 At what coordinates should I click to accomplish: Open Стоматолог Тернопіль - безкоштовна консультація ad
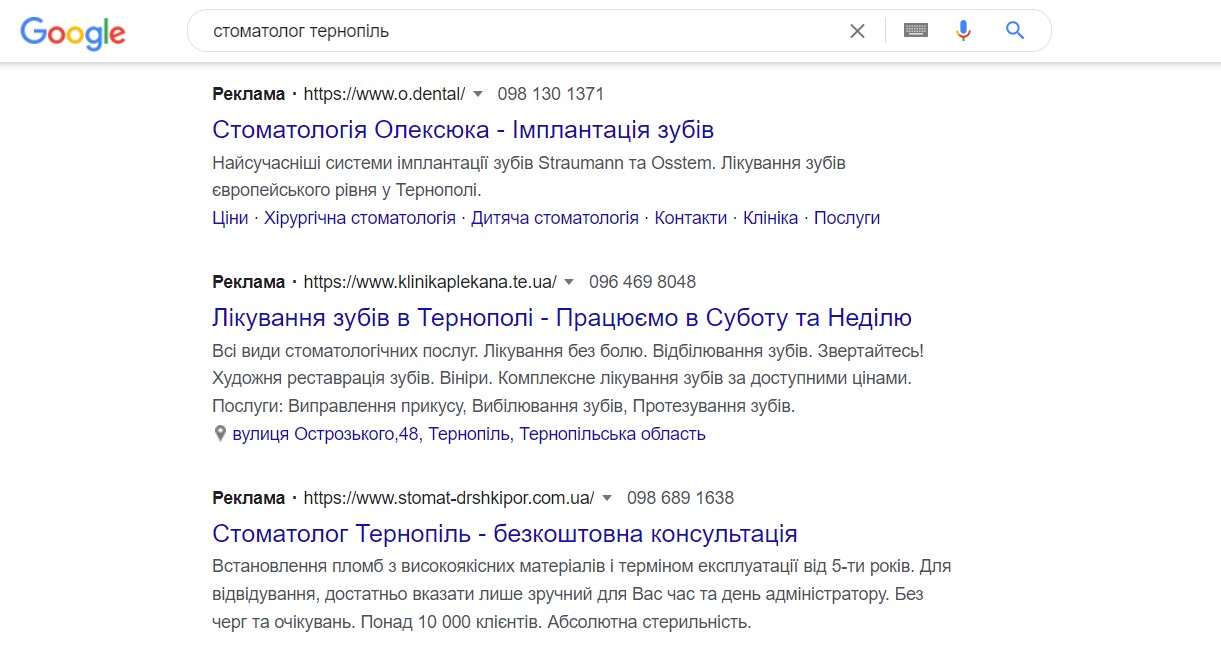coord(505,534)
